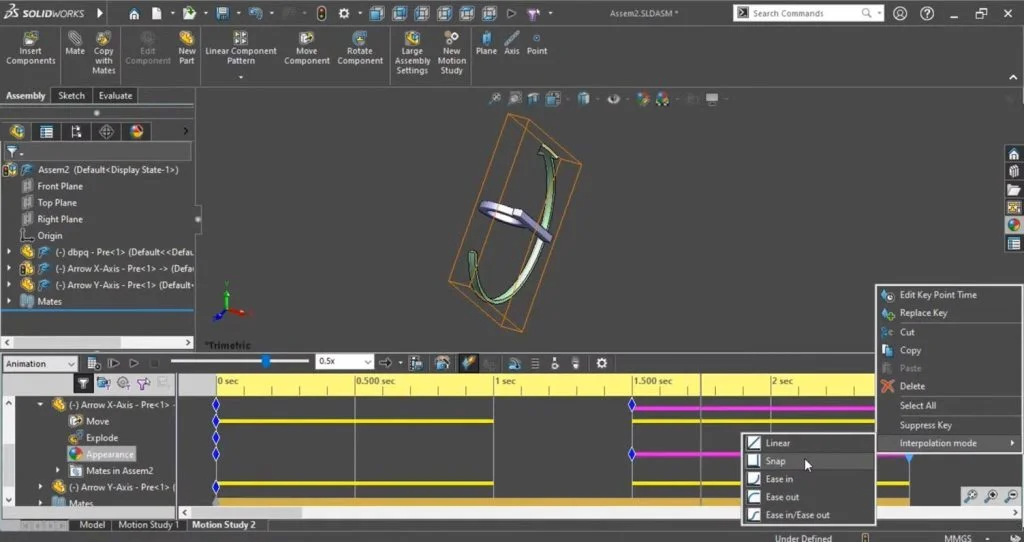This screenshot has width=1024, height=542.
Task: Choose Suppress Key from context menu
Action: (x=925, y=425)
